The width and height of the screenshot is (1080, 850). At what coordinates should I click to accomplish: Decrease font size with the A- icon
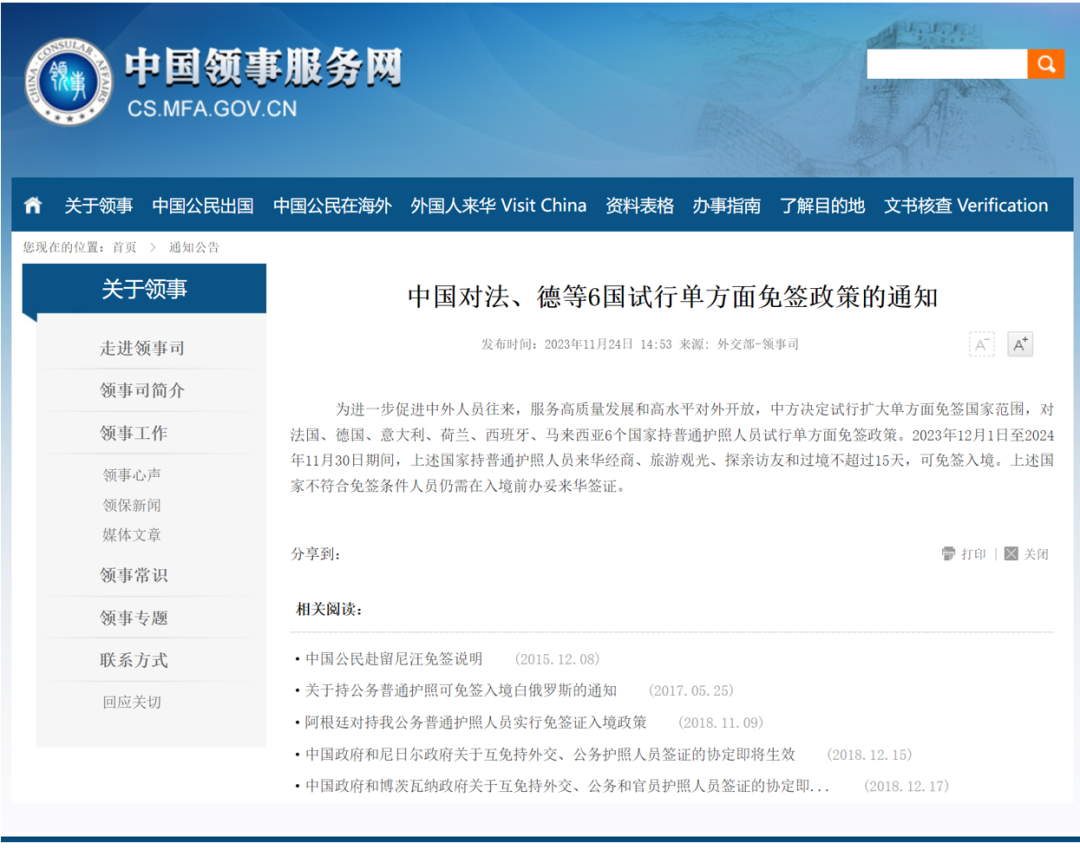click(981, 343)
